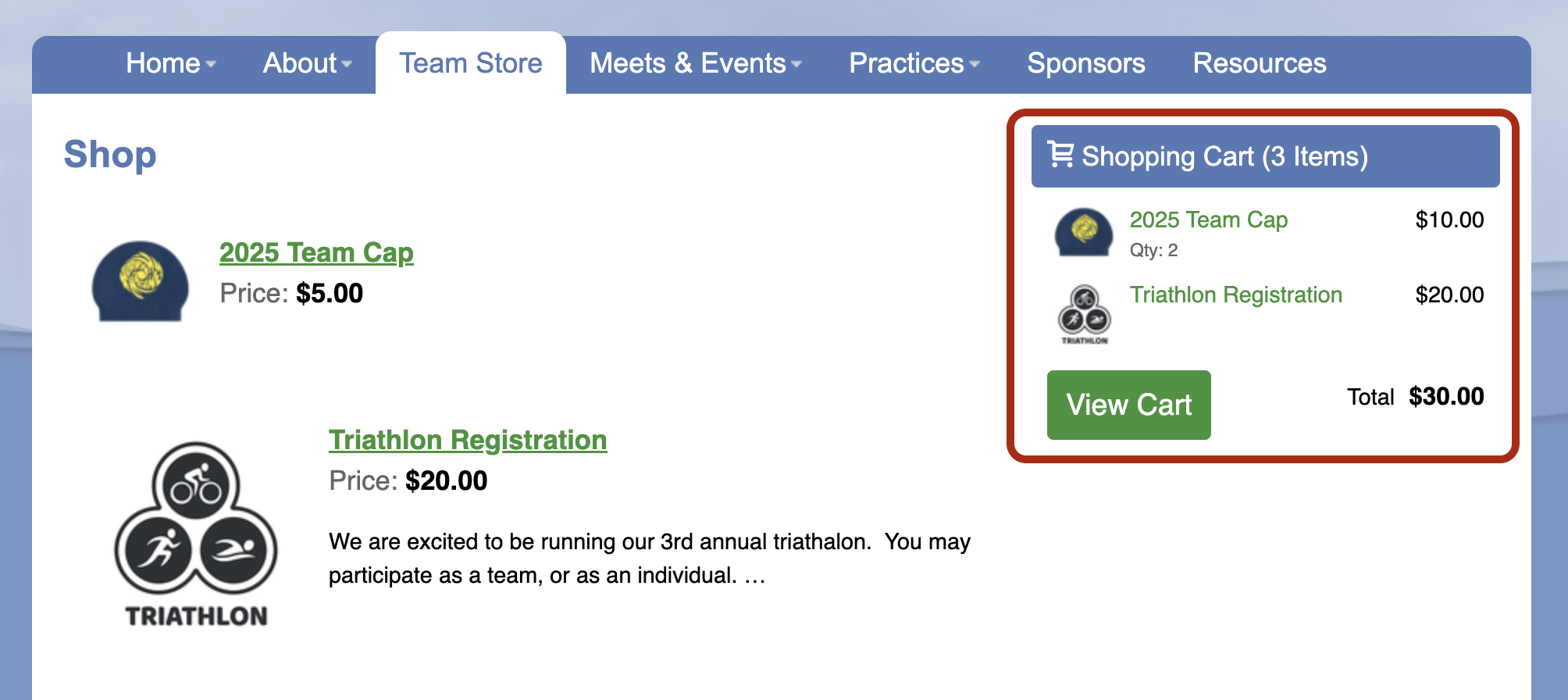Click the large Triathlon product logo image
Image resolution: width=1568 pixels, height=700 pixels.
coord(196,534)
